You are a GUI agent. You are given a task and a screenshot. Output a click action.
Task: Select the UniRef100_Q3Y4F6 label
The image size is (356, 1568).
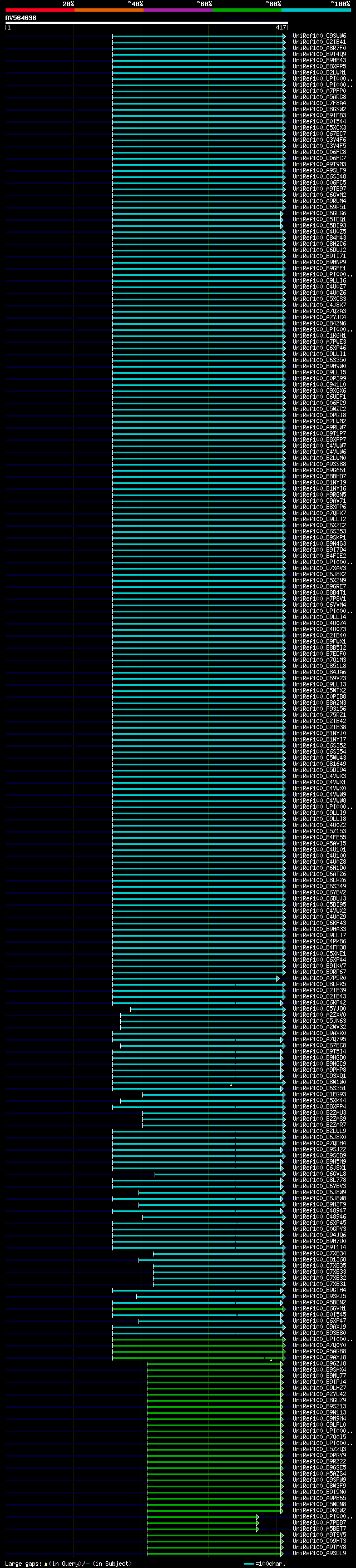coord(319,140)
